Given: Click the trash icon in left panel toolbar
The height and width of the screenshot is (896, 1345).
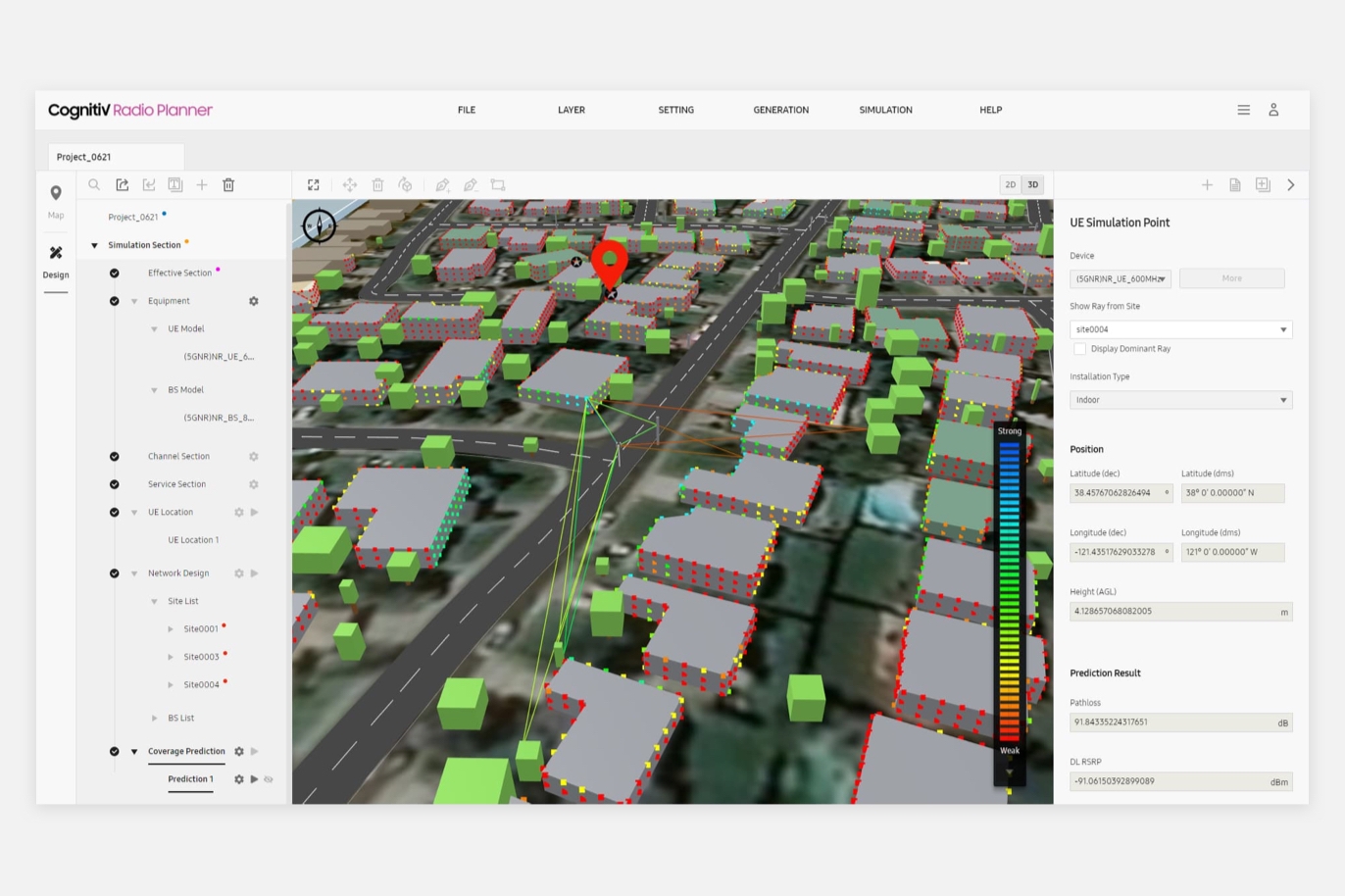Looking at the screenshot, I should [228, 185].
